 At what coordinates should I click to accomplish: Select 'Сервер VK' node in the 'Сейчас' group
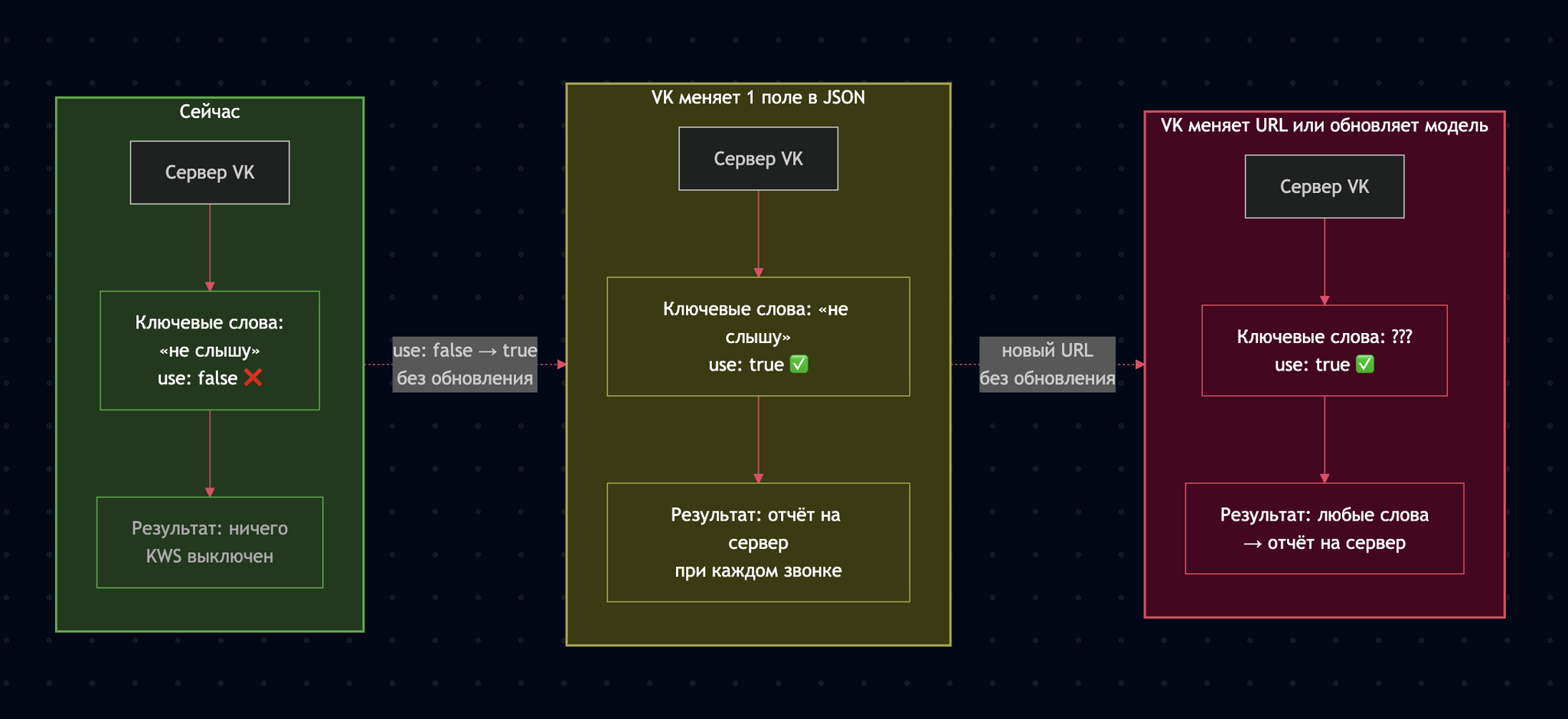(x=210, y=172)
